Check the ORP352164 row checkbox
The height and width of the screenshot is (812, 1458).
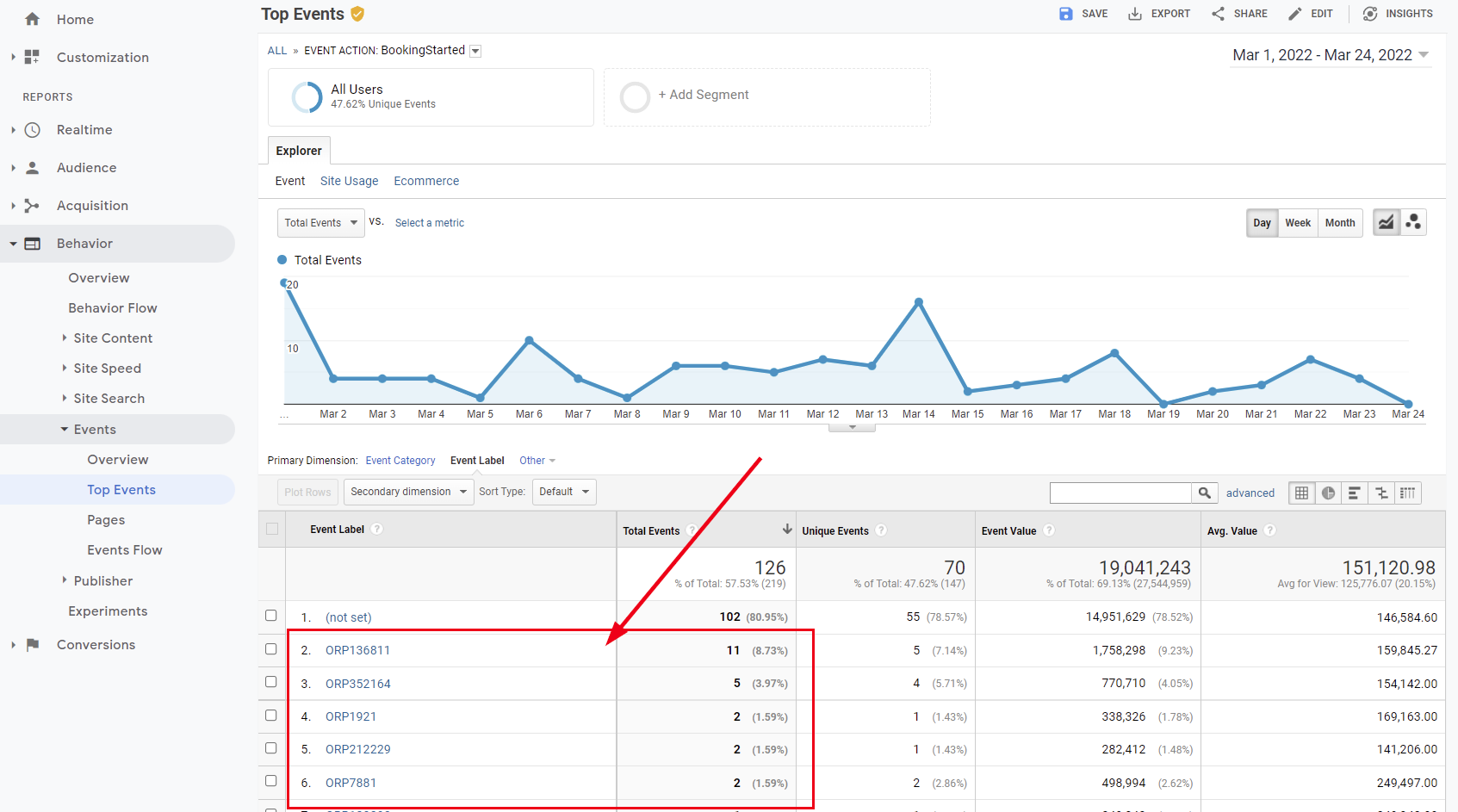point(271,682)
